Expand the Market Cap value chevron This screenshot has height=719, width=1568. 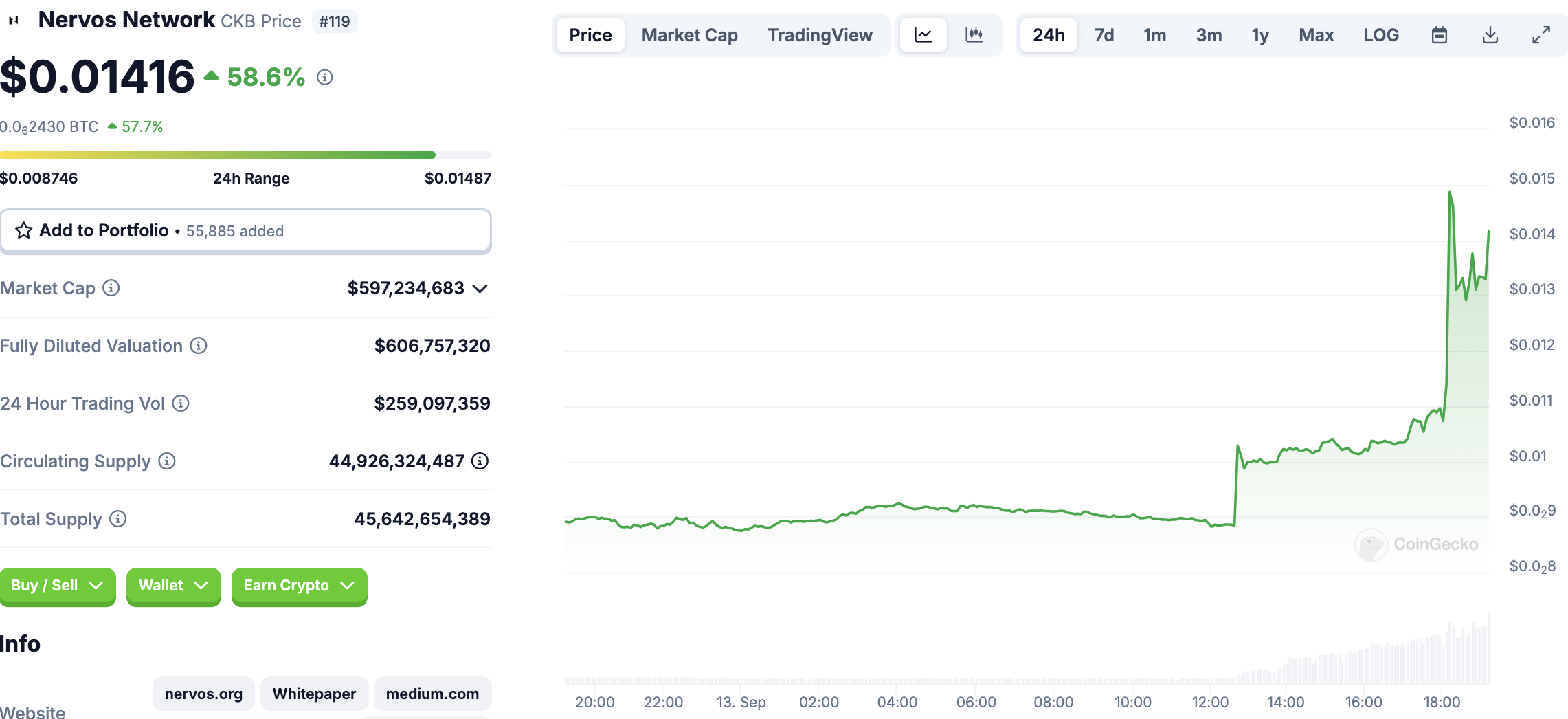point(481,289)
